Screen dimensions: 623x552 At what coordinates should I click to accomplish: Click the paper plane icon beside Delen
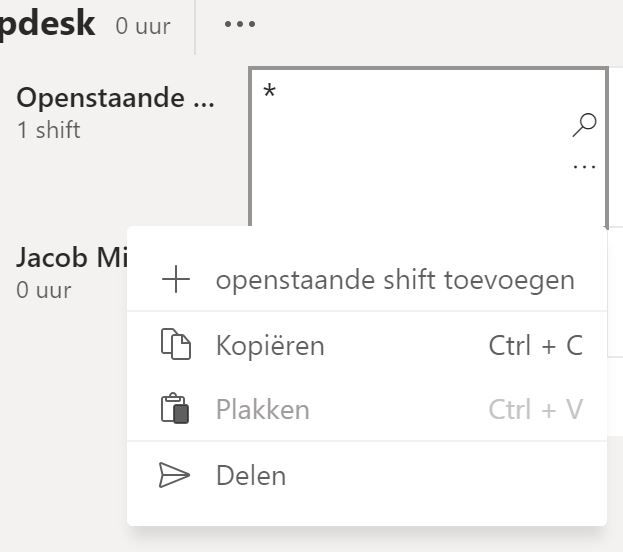(x=174, y=475)
